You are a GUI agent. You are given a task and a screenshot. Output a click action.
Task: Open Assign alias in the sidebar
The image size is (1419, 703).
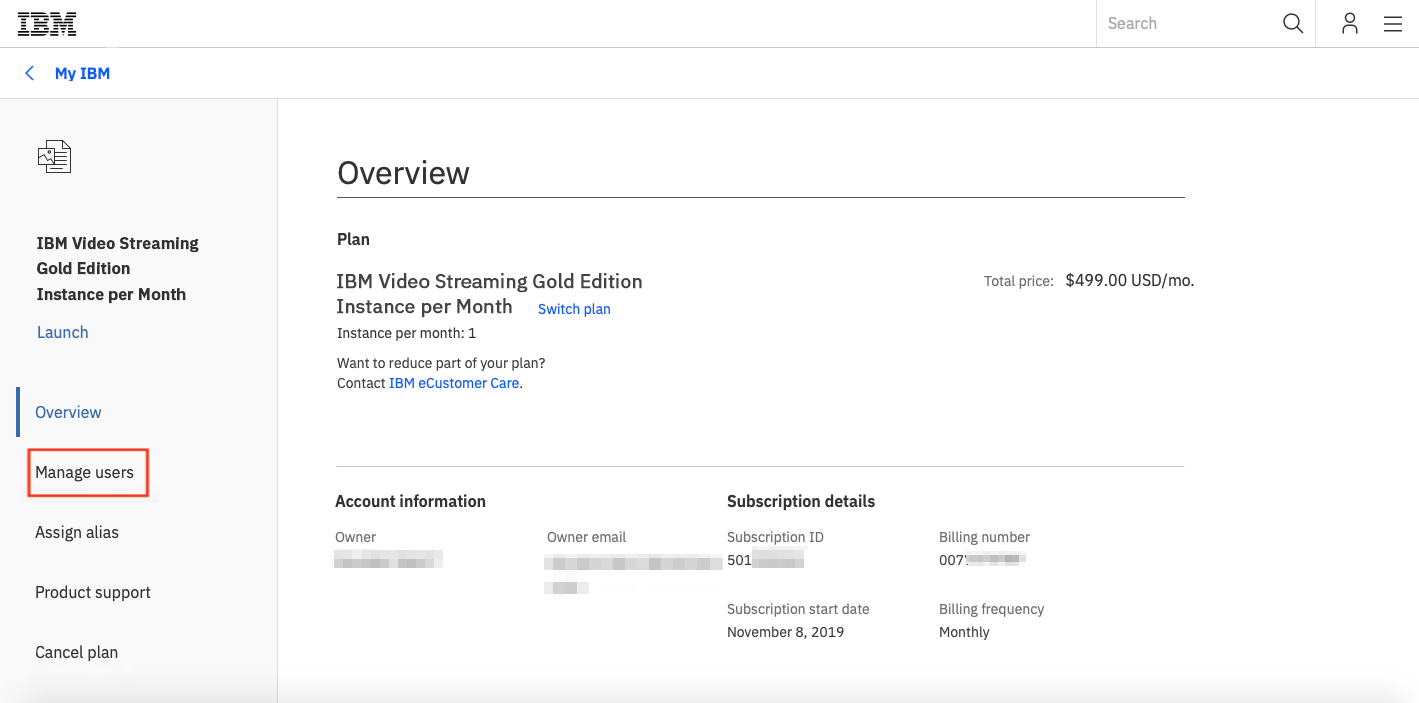click(77, 532)
